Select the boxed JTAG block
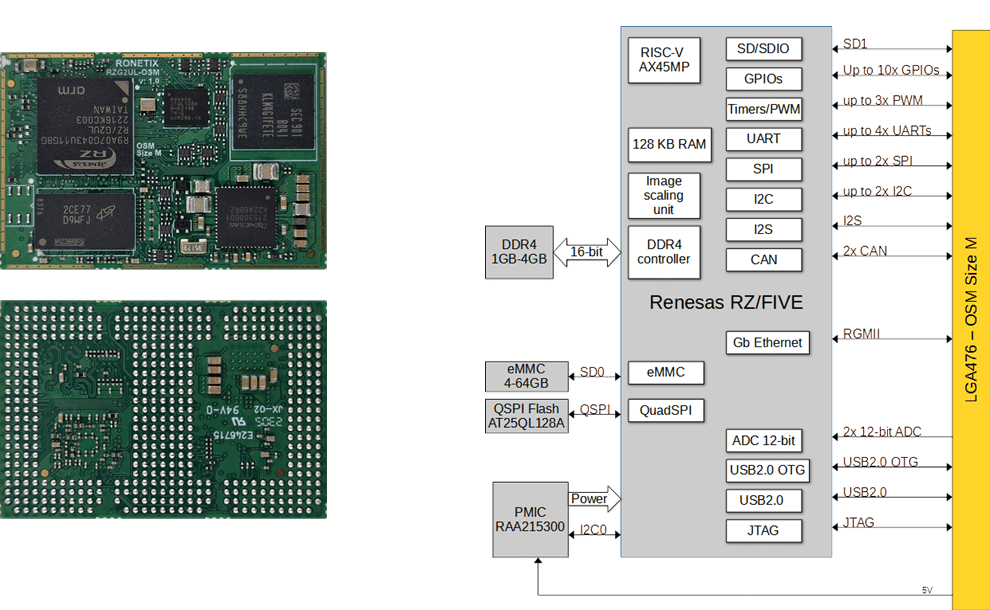Image resolution: width=990 pixels, height=610 pixels. (763, 531)
